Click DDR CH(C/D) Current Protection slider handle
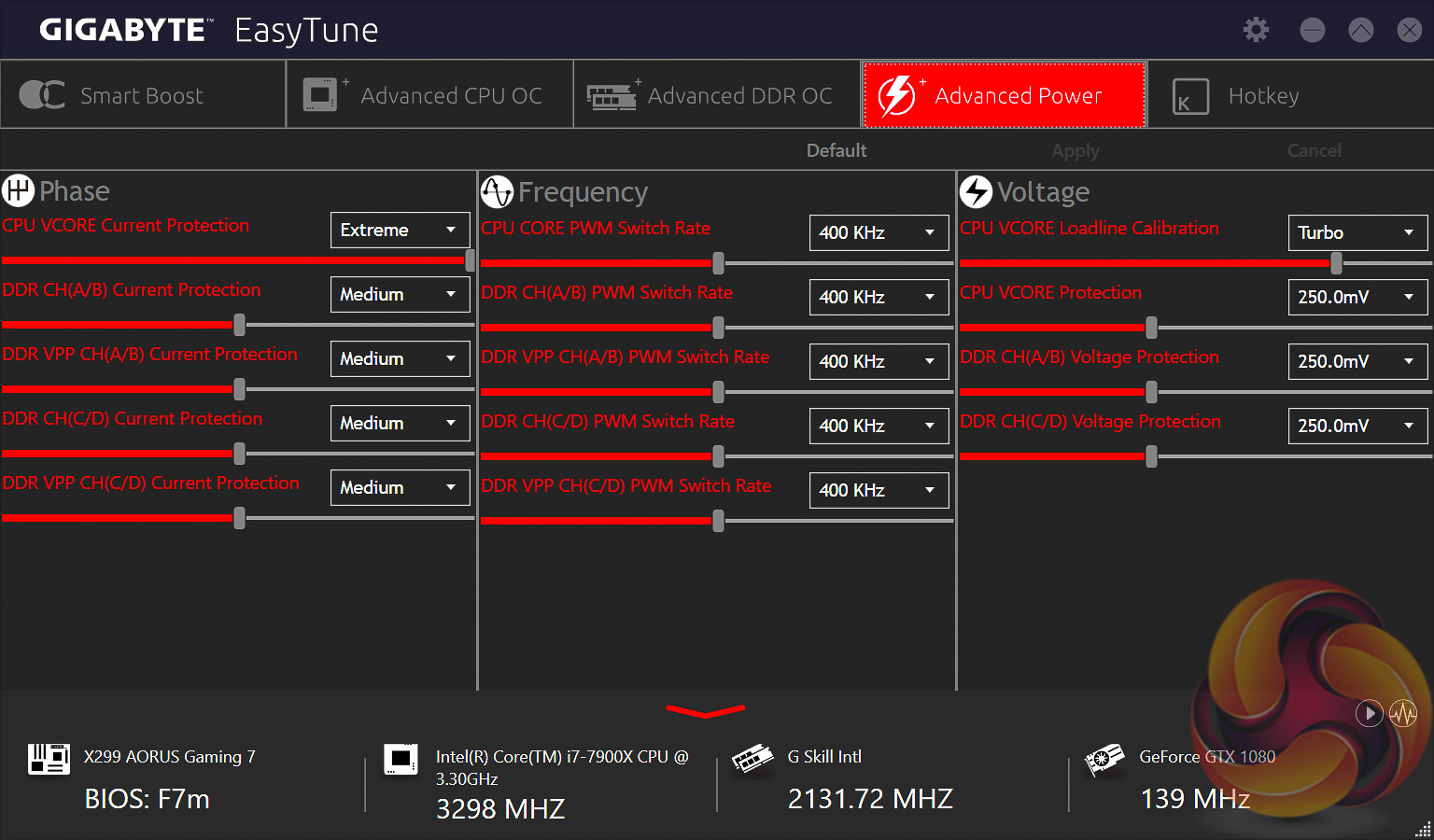The image size is (1434, 840). [x=240, y=454]
